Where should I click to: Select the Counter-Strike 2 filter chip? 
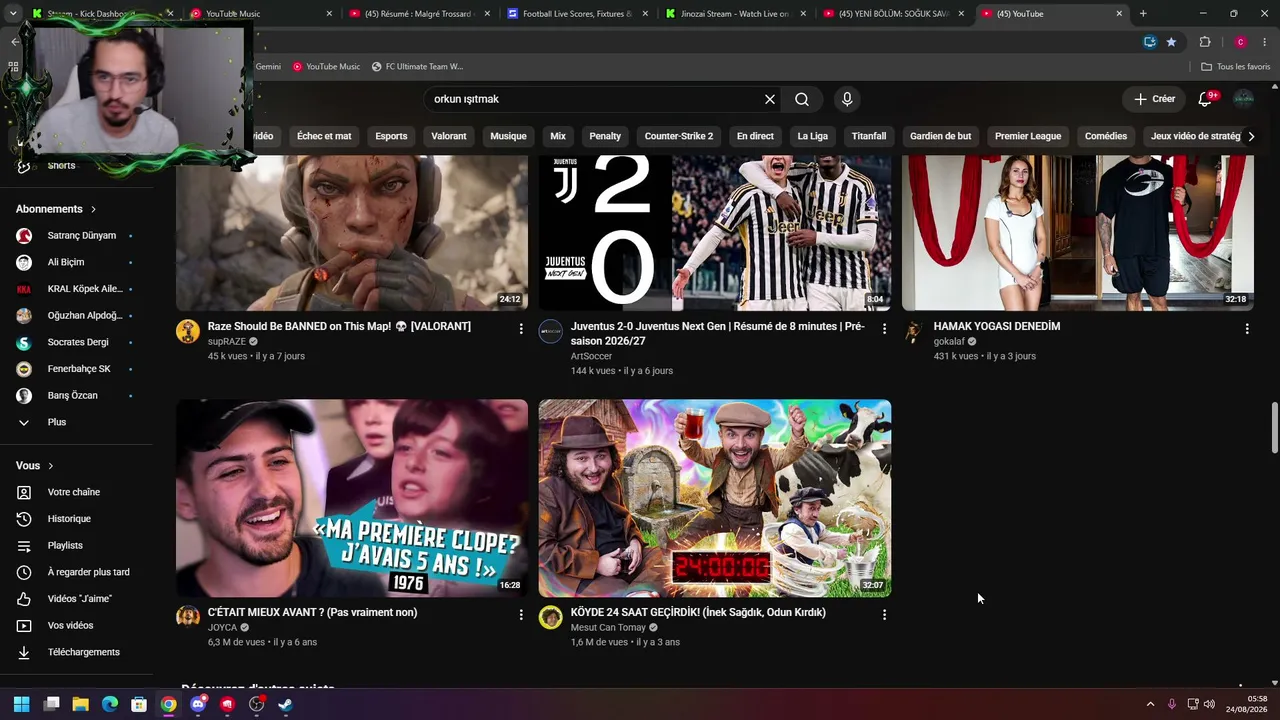679,136
